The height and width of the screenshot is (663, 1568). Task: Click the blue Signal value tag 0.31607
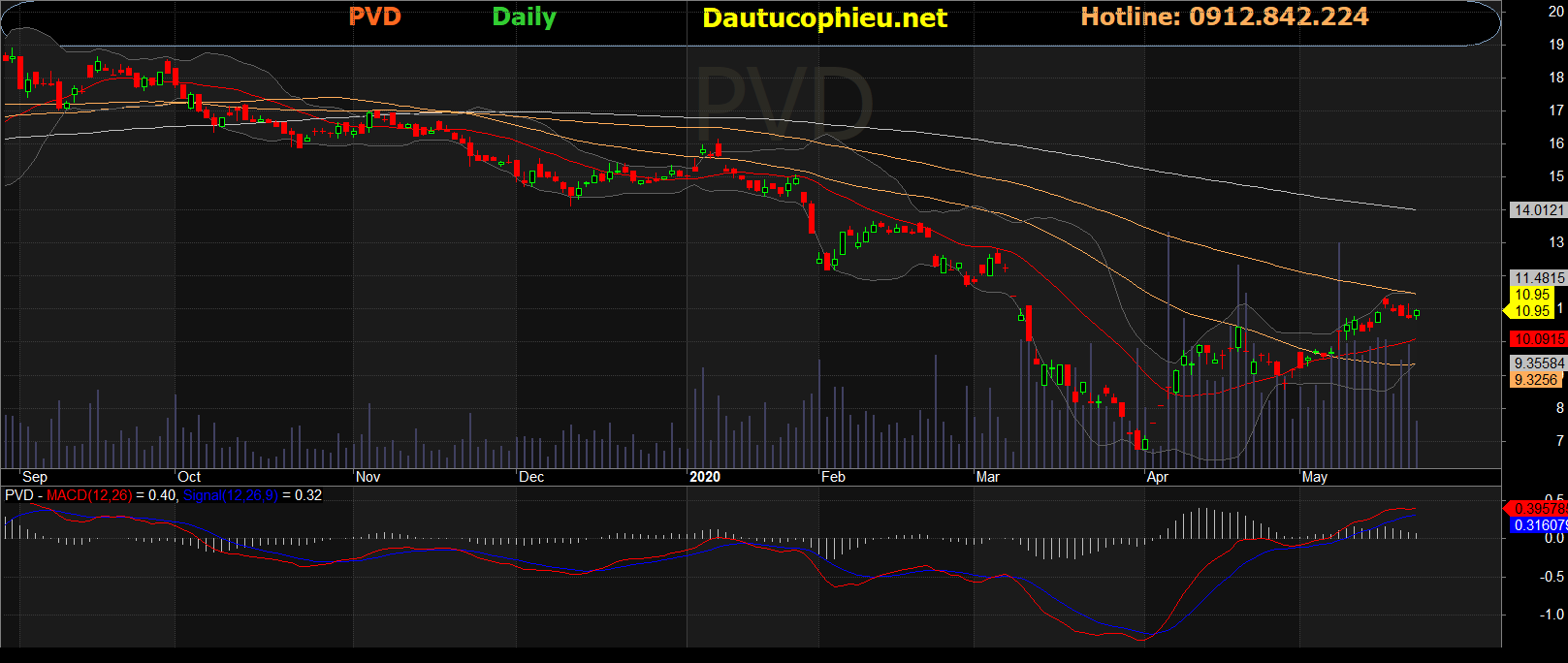point(1539,525)
